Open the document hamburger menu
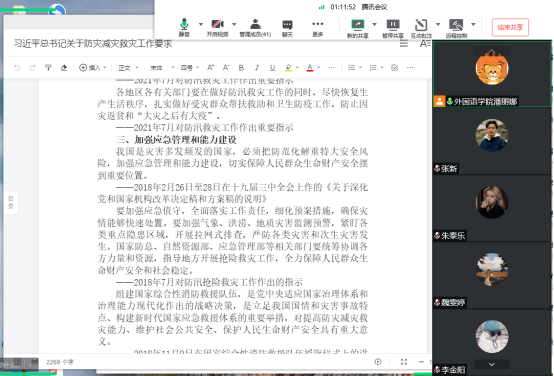Screen dimensions: 554x376 pyautogui.click(x=404, y=43)
